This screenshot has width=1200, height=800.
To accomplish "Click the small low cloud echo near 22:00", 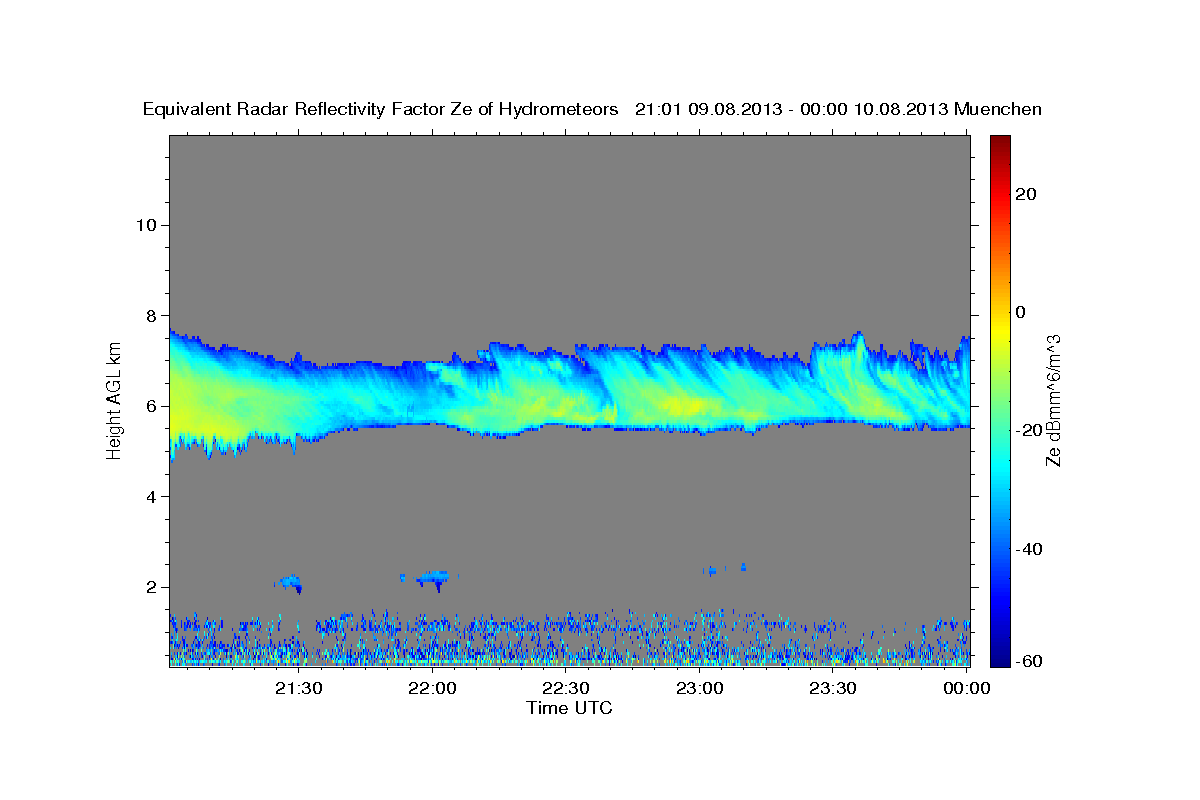I will coord(435,578).
